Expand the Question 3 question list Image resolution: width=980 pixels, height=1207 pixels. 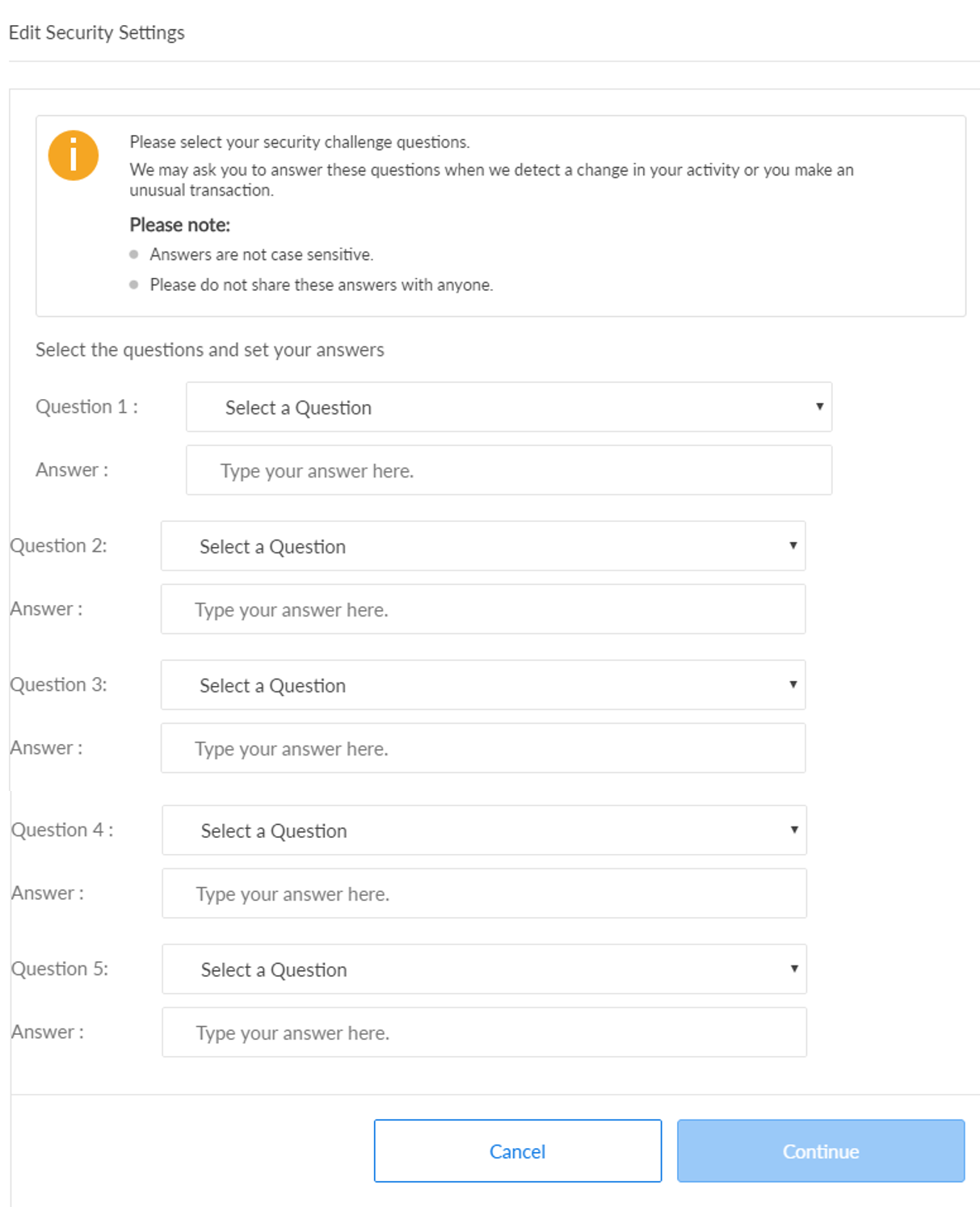(x=482, y=685)
